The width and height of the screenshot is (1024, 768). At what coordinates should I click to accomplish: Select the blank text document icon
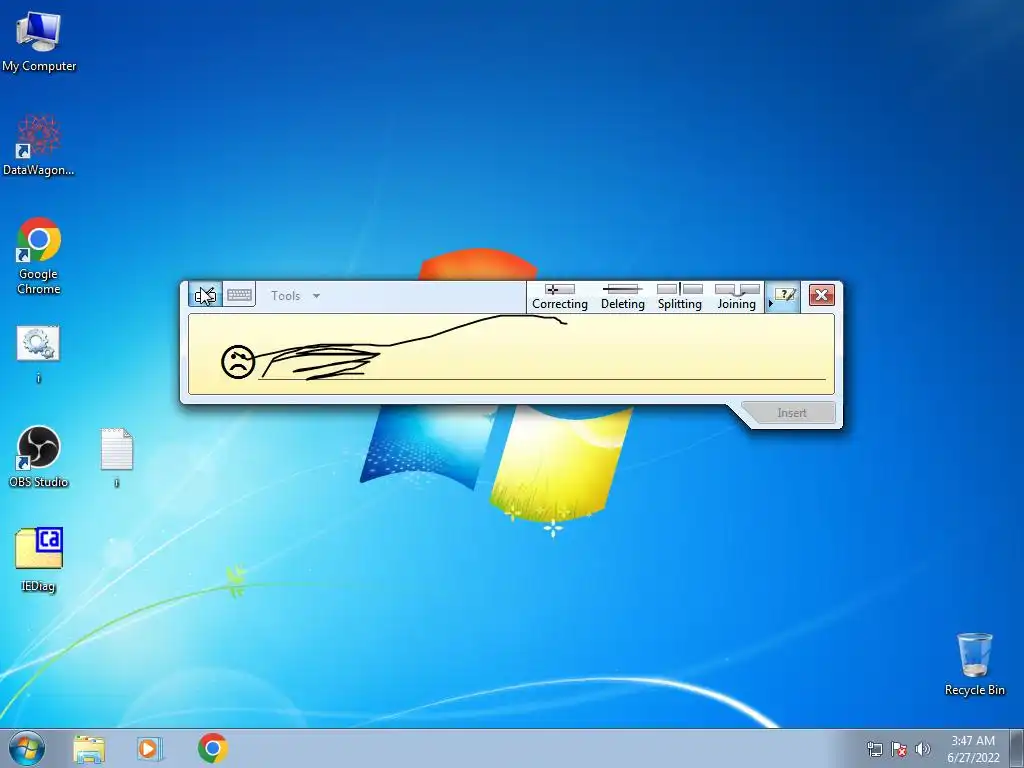tap(117, 457)
